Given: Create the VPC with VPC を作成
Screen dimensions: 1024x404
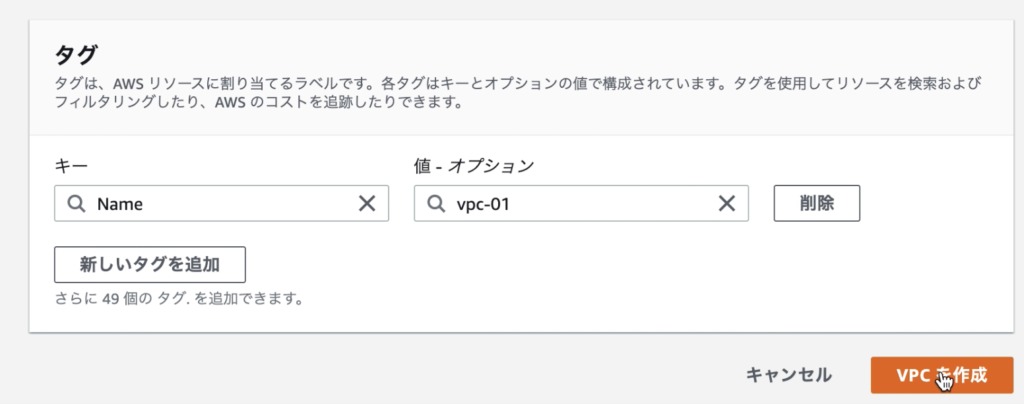Looking at the screenshot, I should tap(942, 375).
